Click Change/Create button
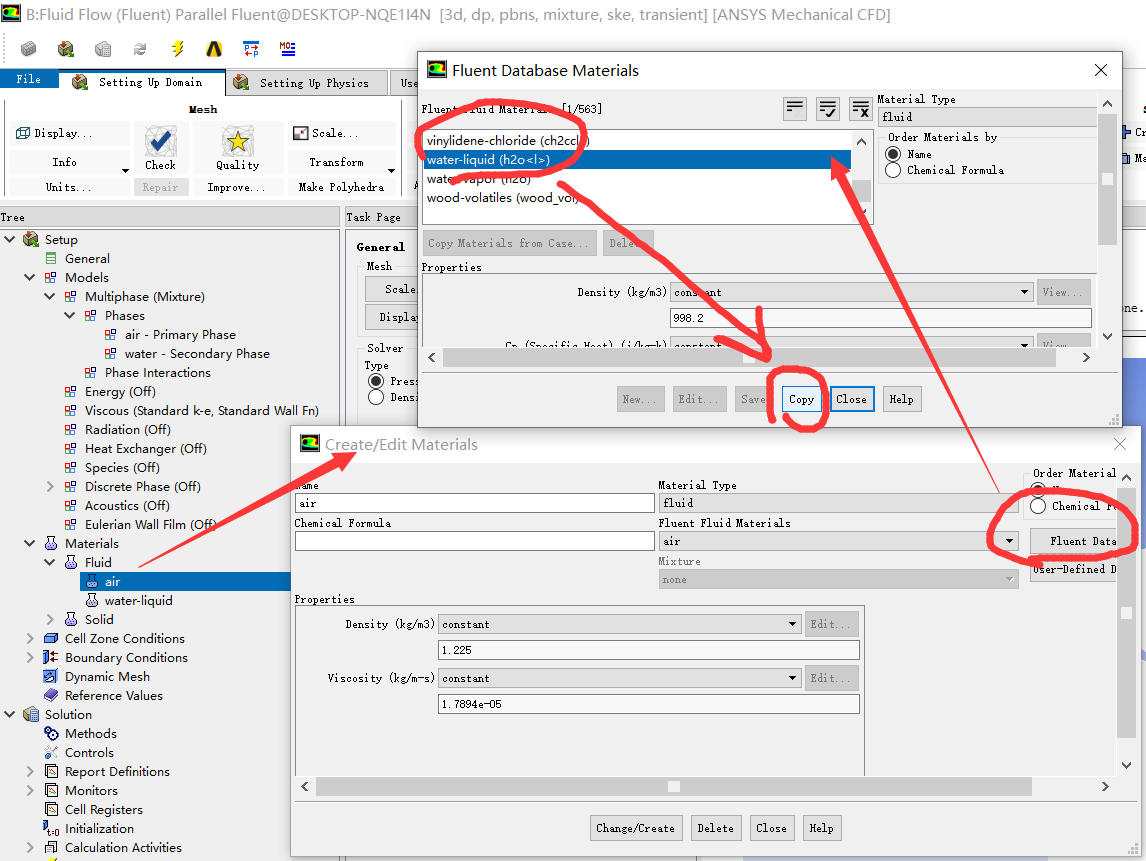The image size is (1146, 861). coord(635,828)
